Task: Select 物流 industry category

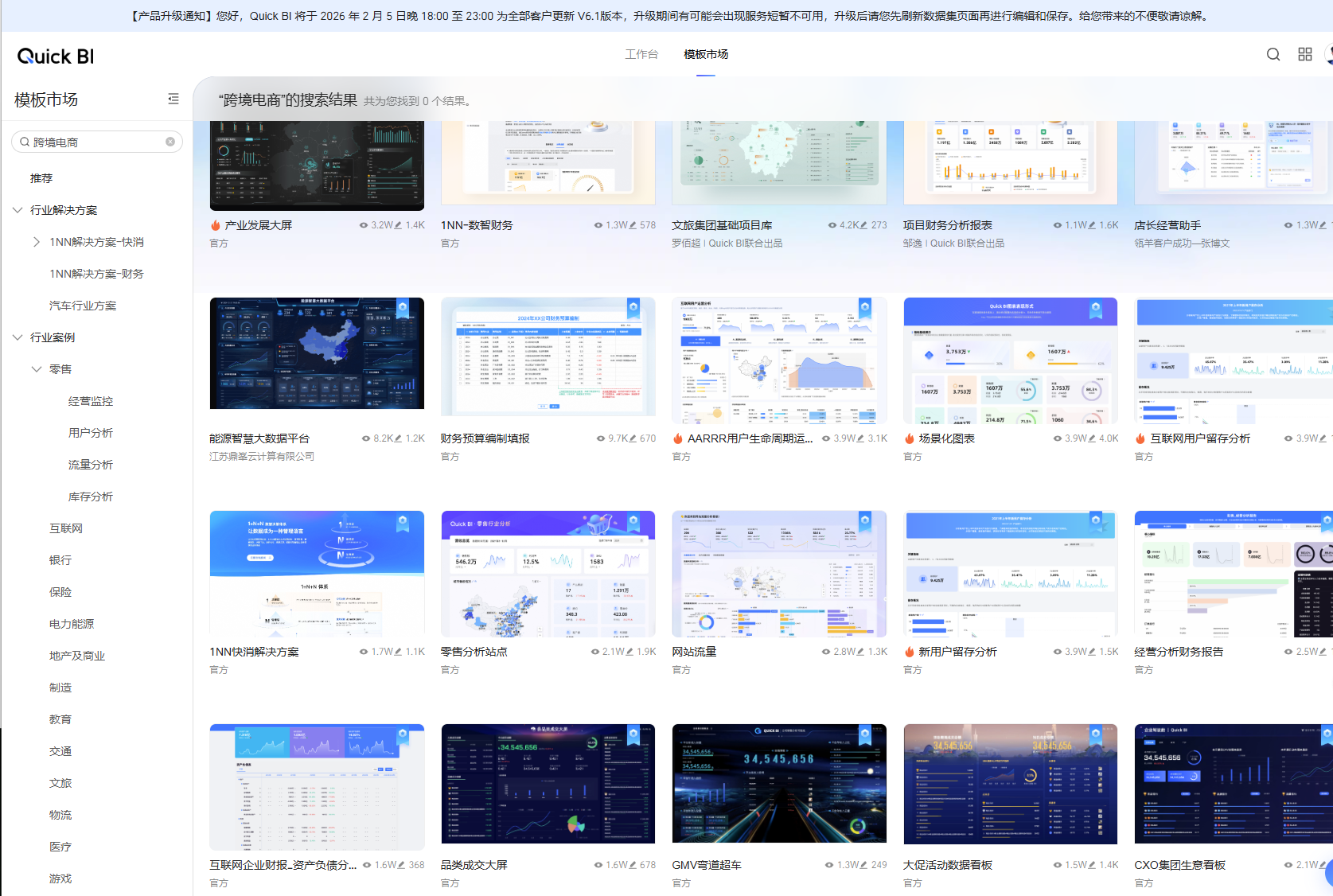Action: (60, 815)
